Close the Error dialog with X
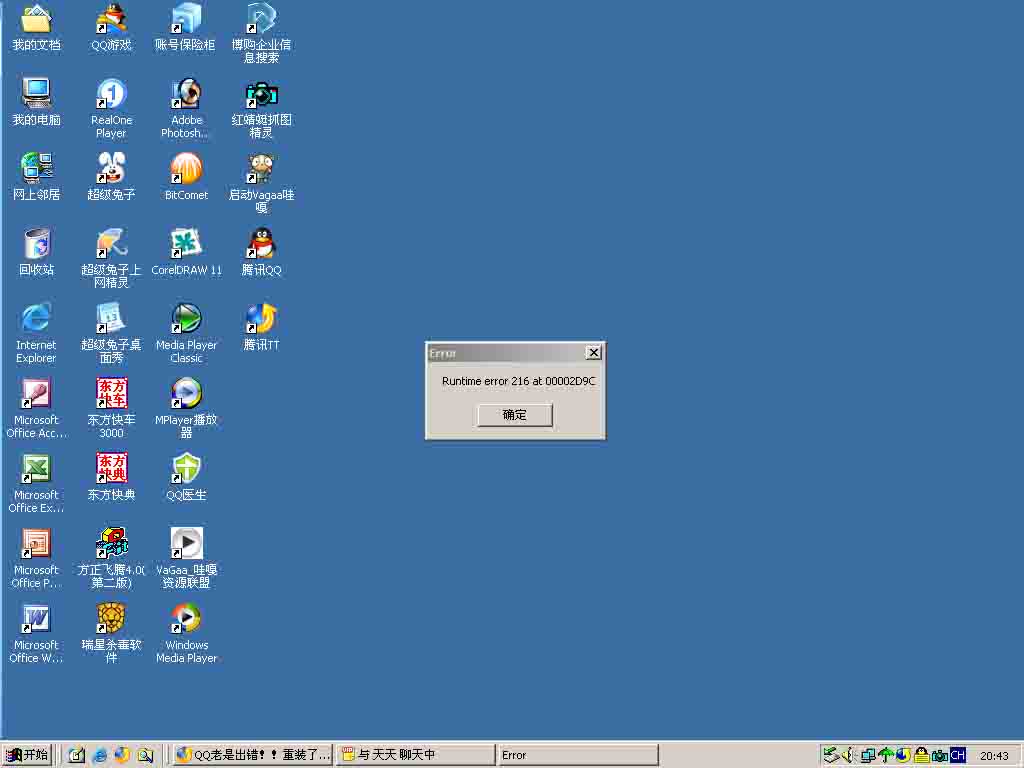1024x768 pixels. click(594, 353)
